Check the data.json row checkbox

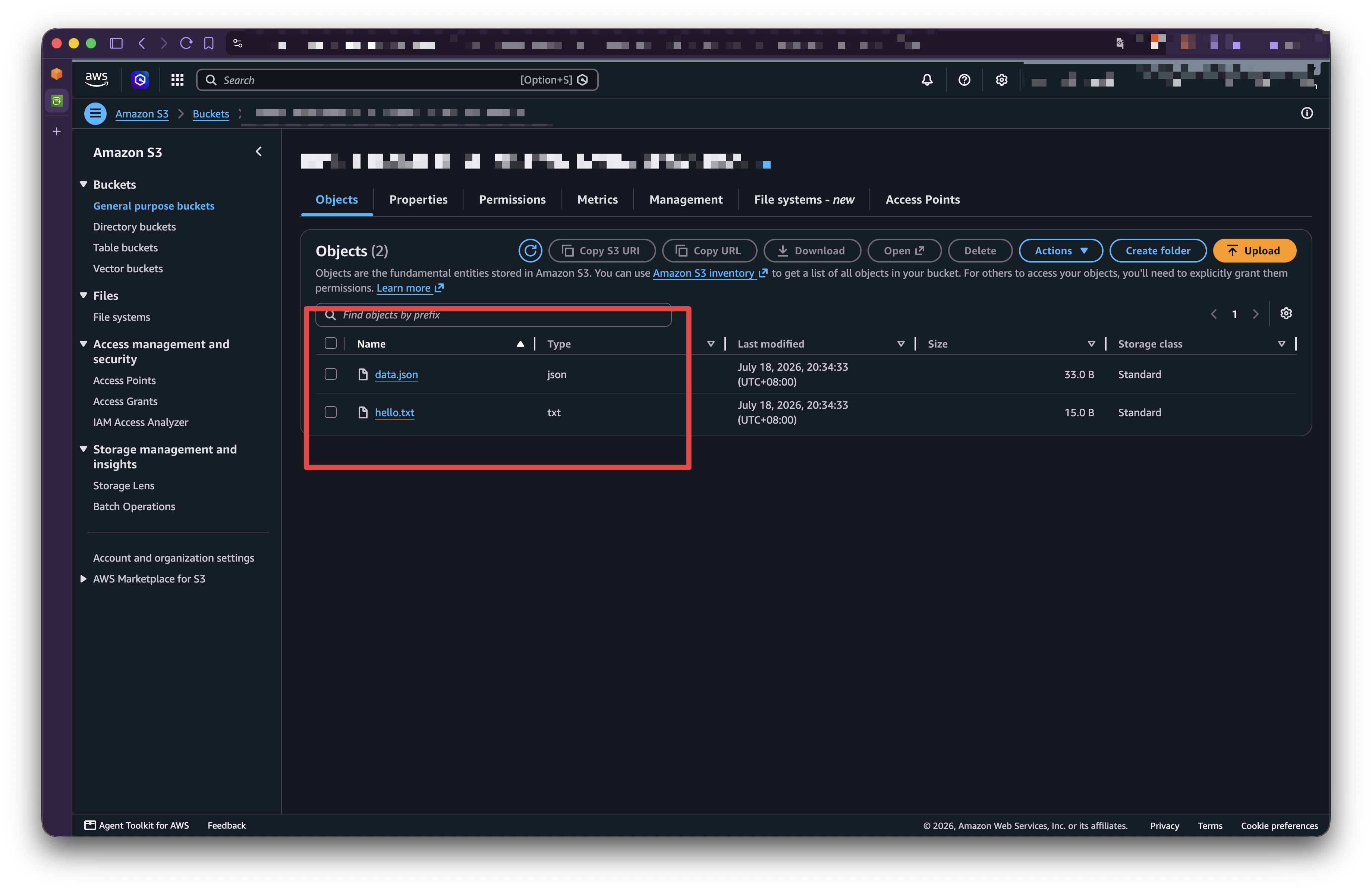coord(331,374)
